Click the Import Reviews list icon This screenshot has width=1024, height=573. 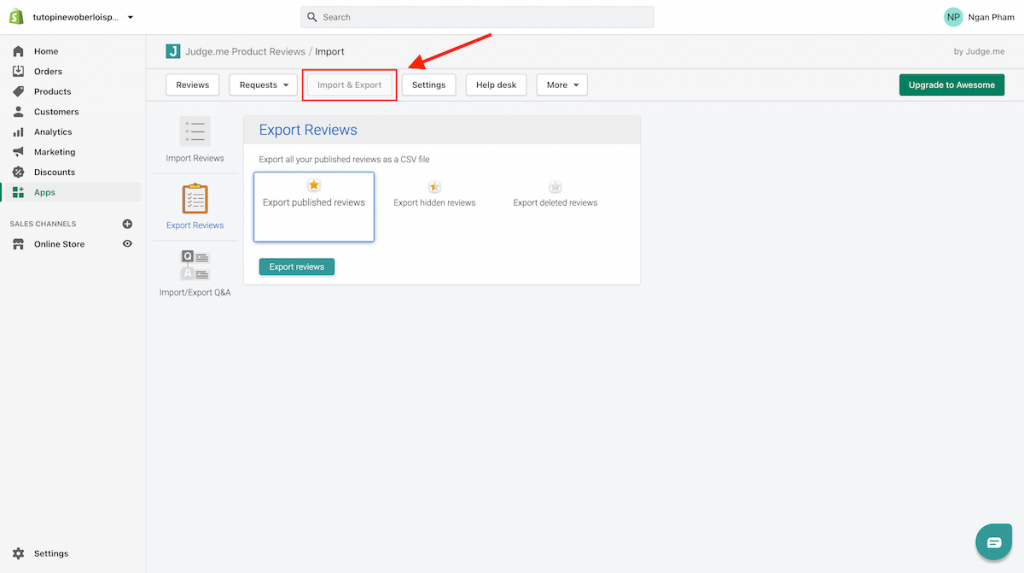195,131
